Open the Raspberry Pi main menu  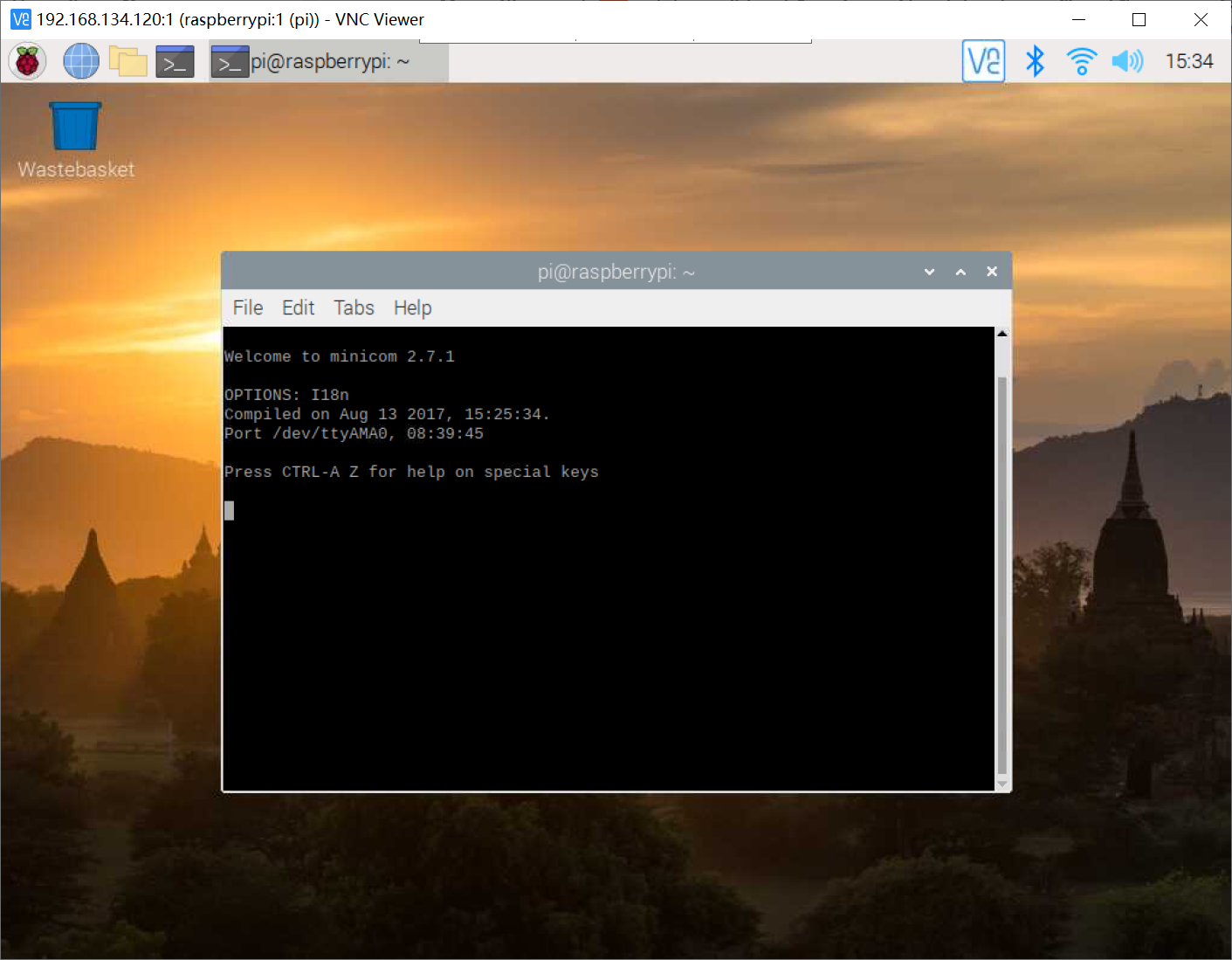pyautogui.click(x=27, y=62)
